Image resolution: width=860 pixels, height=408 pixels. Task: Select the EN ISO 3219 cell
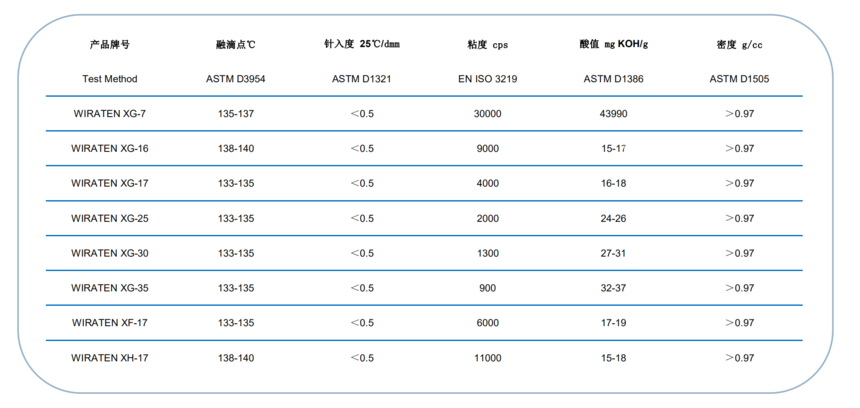click(488, 79)
